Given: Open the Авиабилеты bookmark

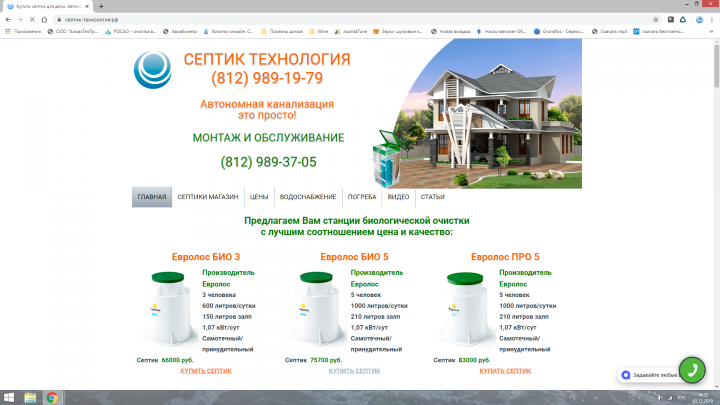Looking at the screenshot, I should pos(180,32).
